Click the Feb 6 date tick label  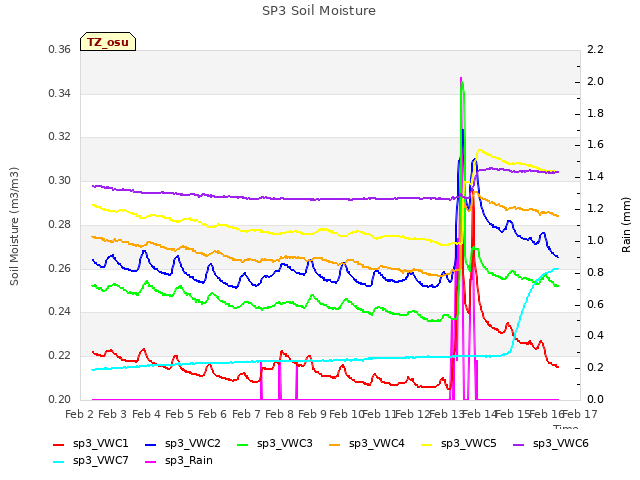tap(212, 414)
